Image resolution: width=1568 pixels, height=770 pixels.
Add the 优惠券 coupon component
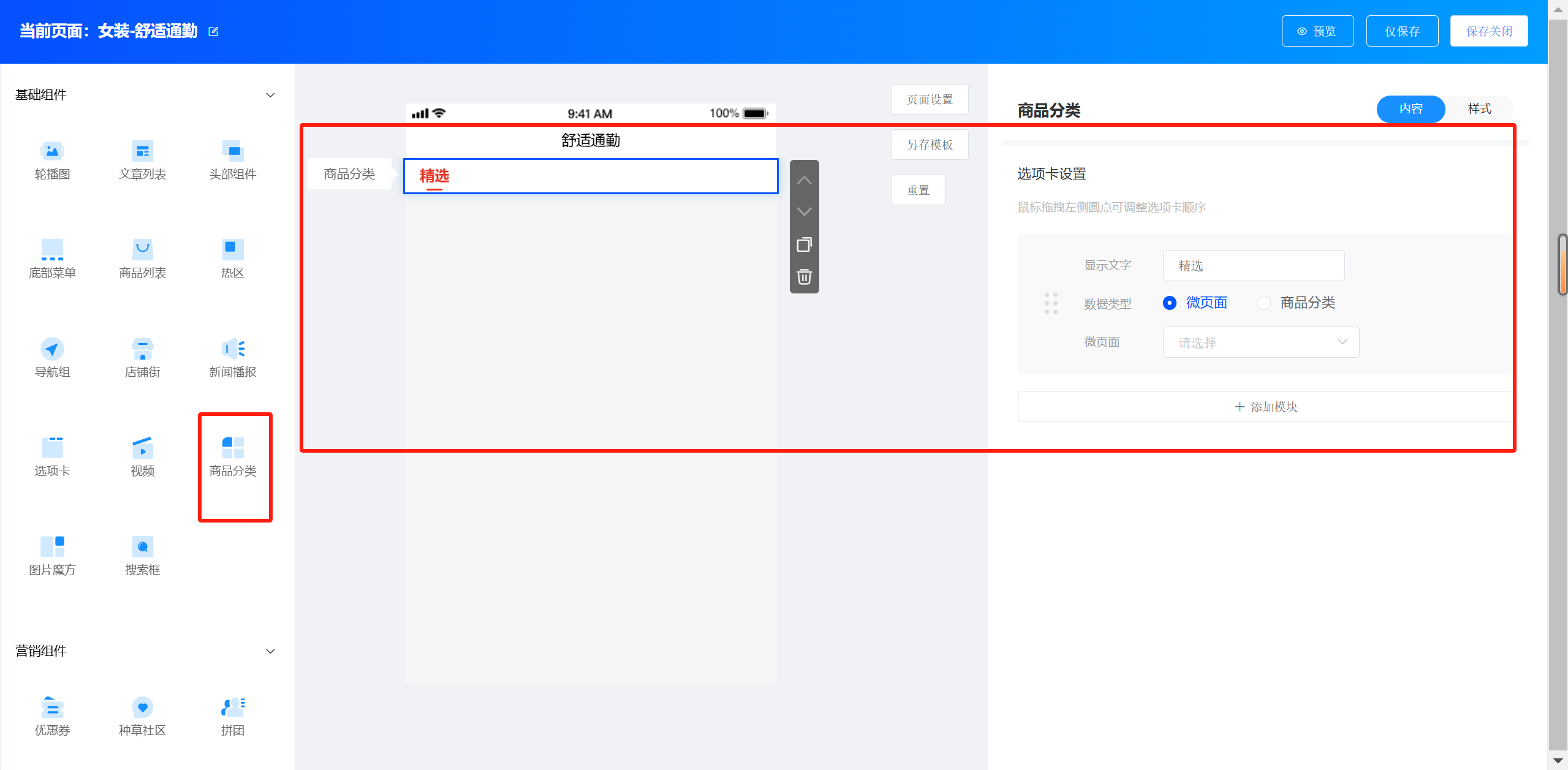click(52, 717)
